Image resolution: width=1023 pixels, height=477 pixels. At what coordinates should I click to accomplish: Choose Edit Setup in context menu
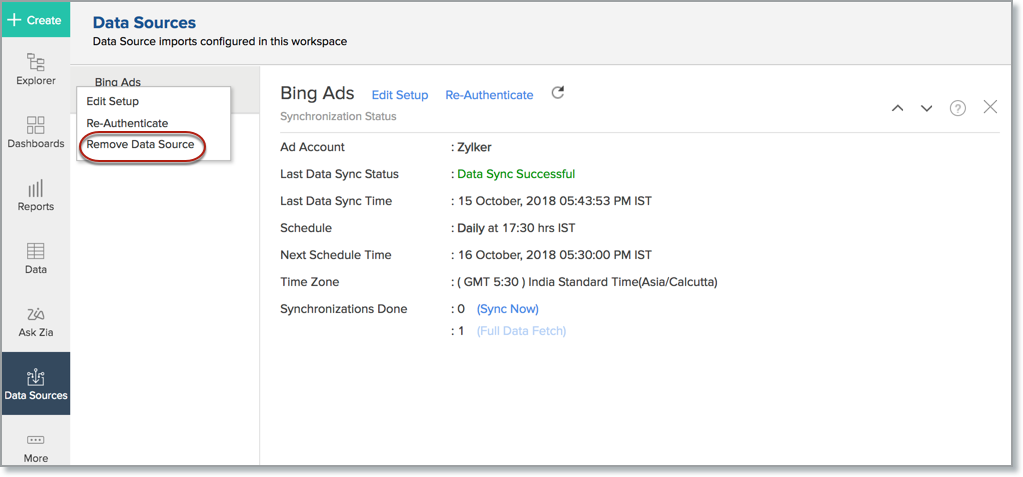[112, 102]
